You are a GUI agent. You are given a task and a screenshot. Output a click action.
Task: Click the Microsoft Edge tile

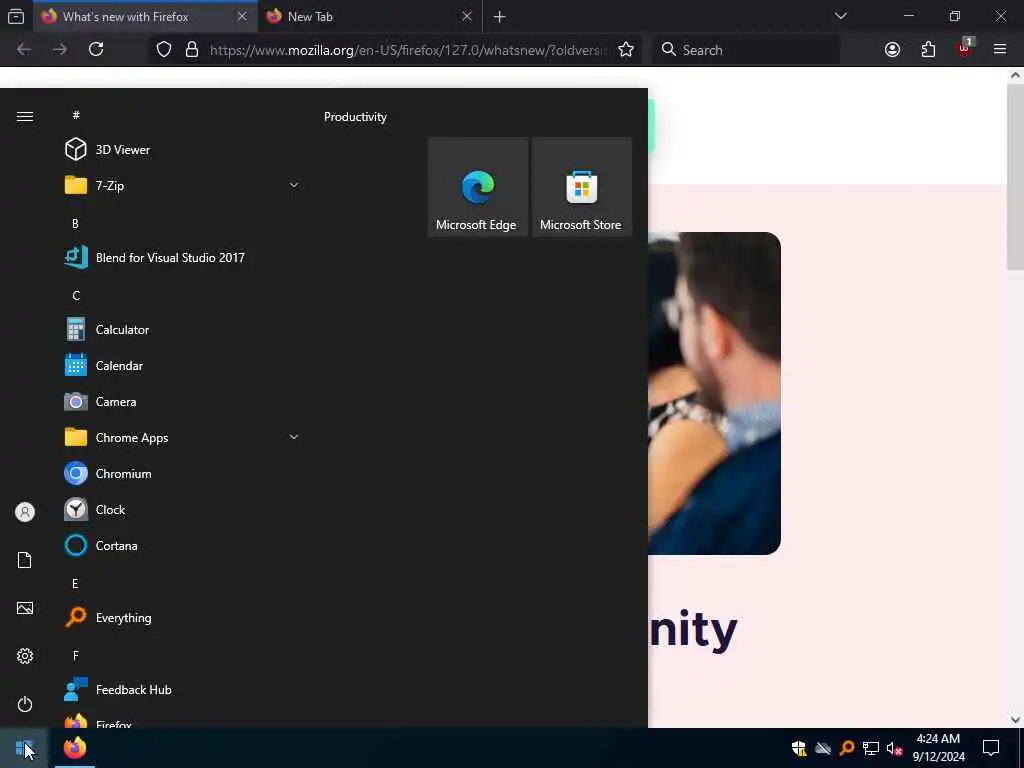click(x=477, y=187)
